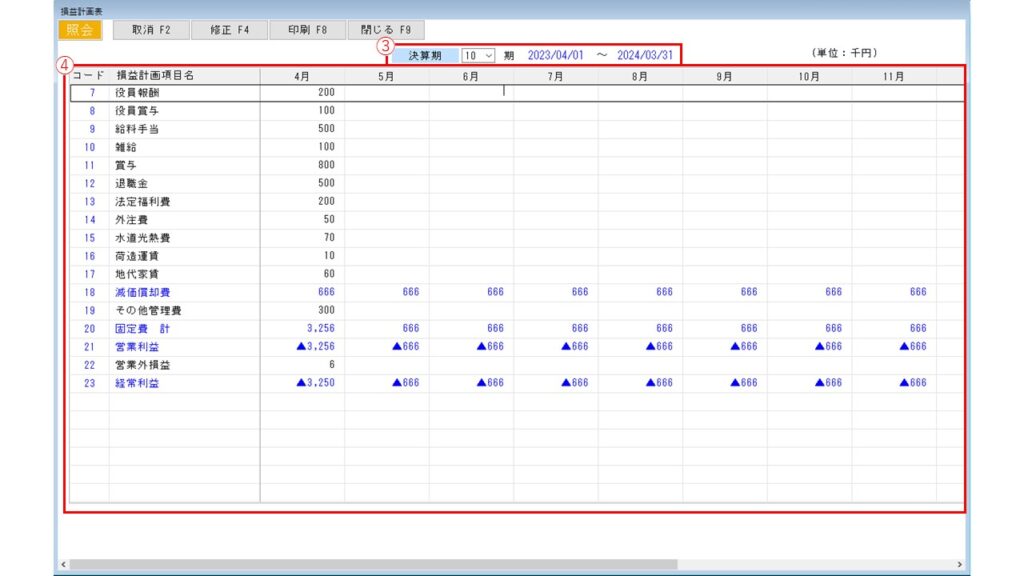Click the empty 5月 cell for 役員報酬
The image size is (1024, 576).
tap(387, 93)
